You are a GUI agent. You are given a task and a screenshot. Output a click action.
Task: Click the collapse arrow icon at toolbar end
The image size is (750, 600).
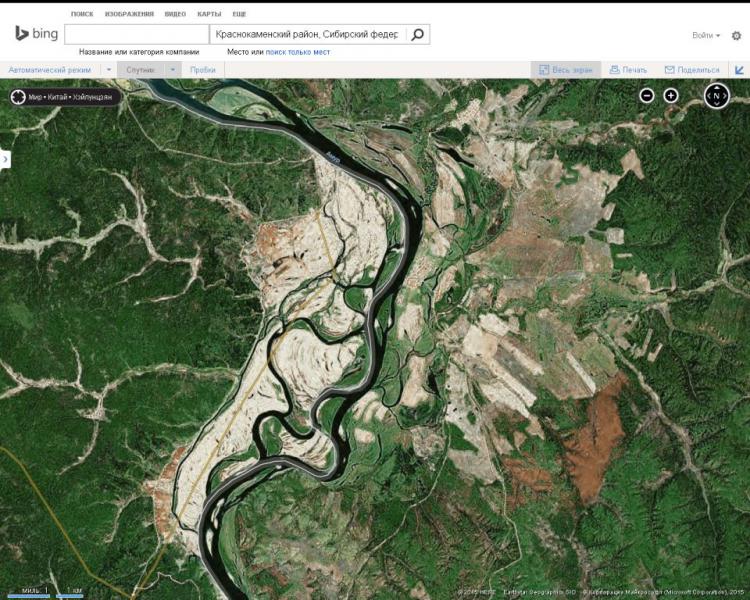click(x=739, y=70)
